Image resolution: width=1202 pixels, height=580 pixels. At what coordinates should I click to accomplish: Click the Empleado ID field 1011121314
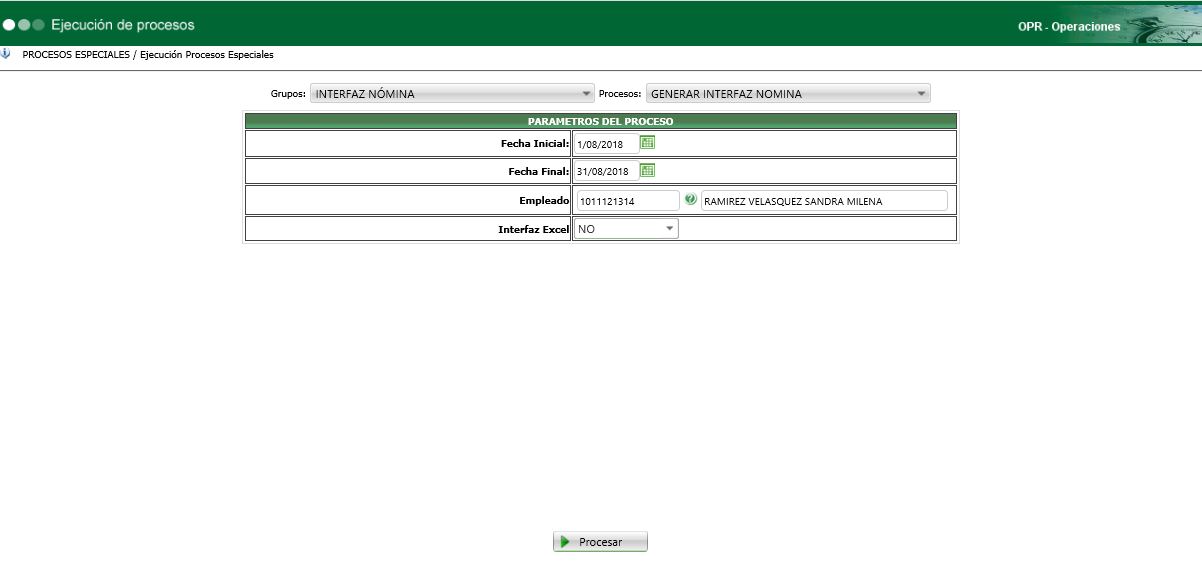627,201
